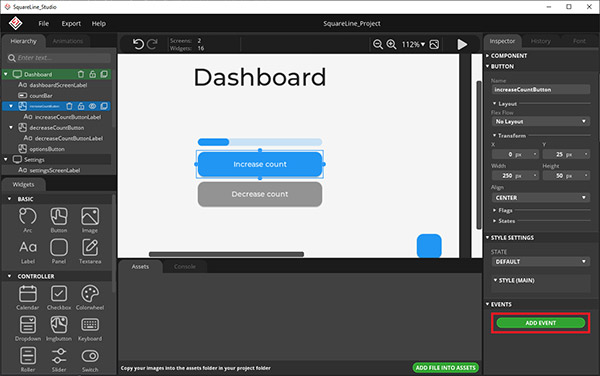Collapse the Dashboard tree node
This screenshot has height=376, width=600.
pyautogui.click(x=6, y=74)
